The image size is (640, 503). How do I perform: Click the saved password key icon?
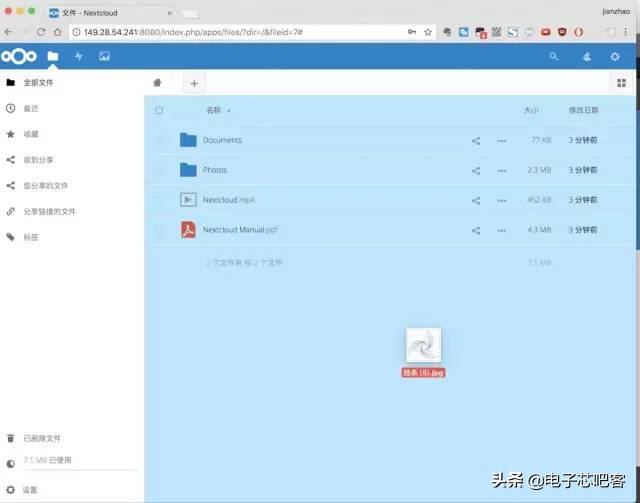(412, 32)
